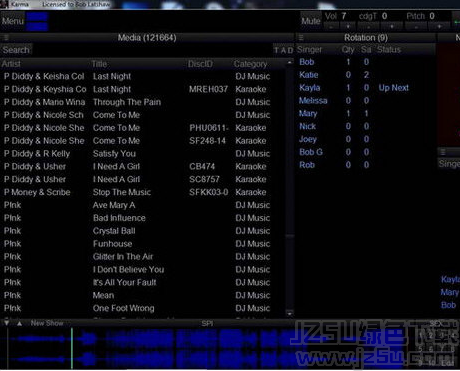Select Pink's Crystal Ball track
The width and height of the screenshot is (460, 371).
click(x=143, y=231)
